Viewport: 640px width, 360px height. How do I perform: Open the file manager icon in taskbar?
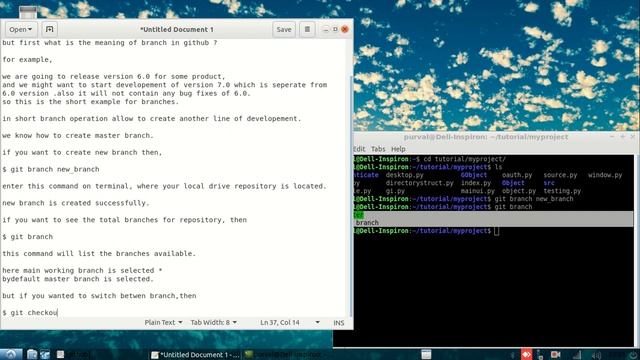[x=32, y=354]
